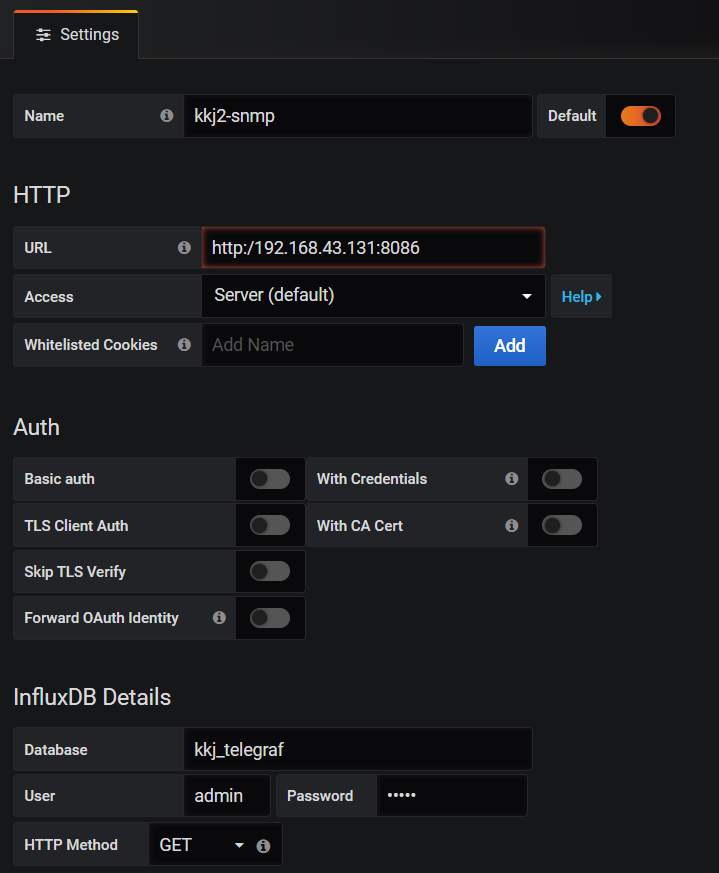Click the URL info icon
The height and width of the screenshot is (873, 719).
pyautogui.click(x=184, y=247)
